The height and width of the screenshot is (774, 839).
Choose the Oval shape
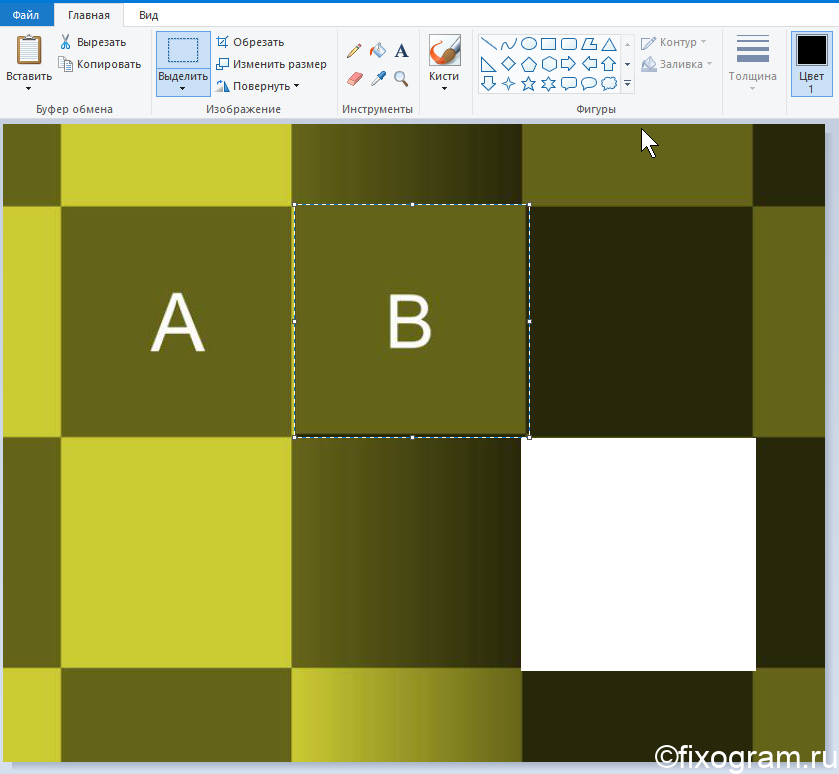[x=529, y=43]
